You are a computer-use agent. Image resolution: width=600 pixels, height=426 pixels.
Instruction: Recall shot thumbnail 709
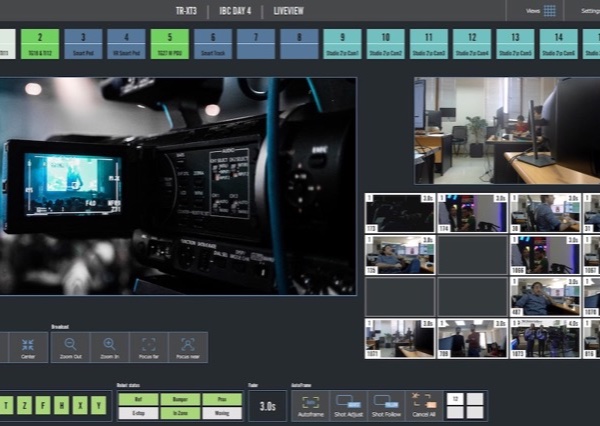[x=473, y=339]
